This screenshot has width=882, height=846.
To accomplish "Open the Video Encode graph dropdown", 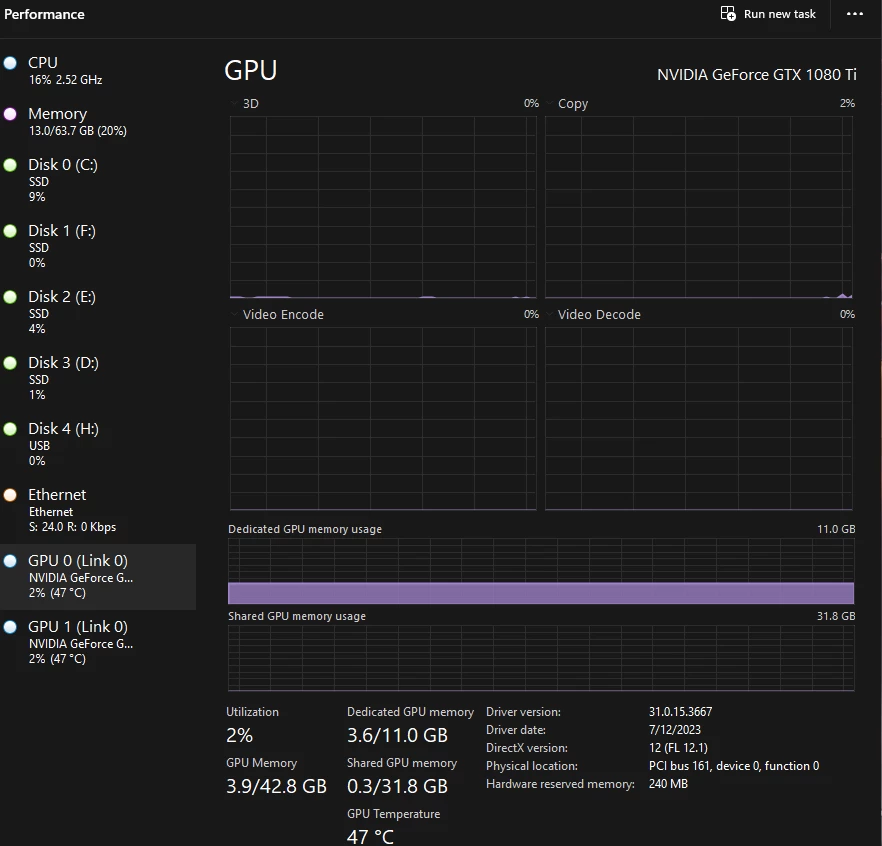I will tap(234, 314).
